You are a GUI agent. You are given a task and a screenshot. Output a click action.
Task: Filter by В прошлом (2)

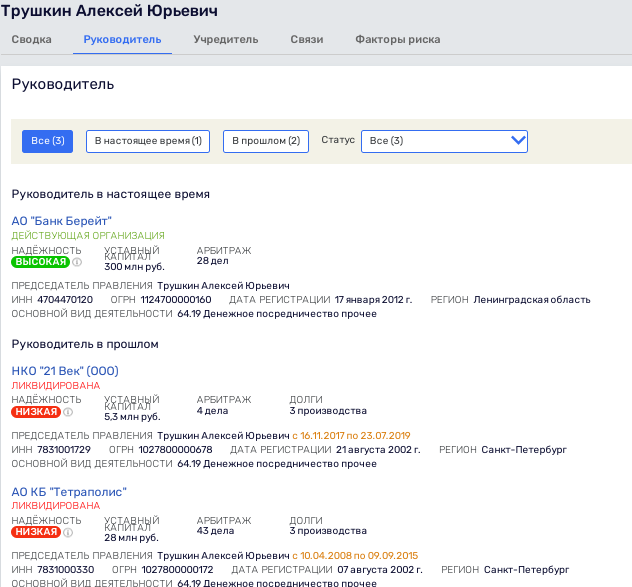(x=266, y=141)
